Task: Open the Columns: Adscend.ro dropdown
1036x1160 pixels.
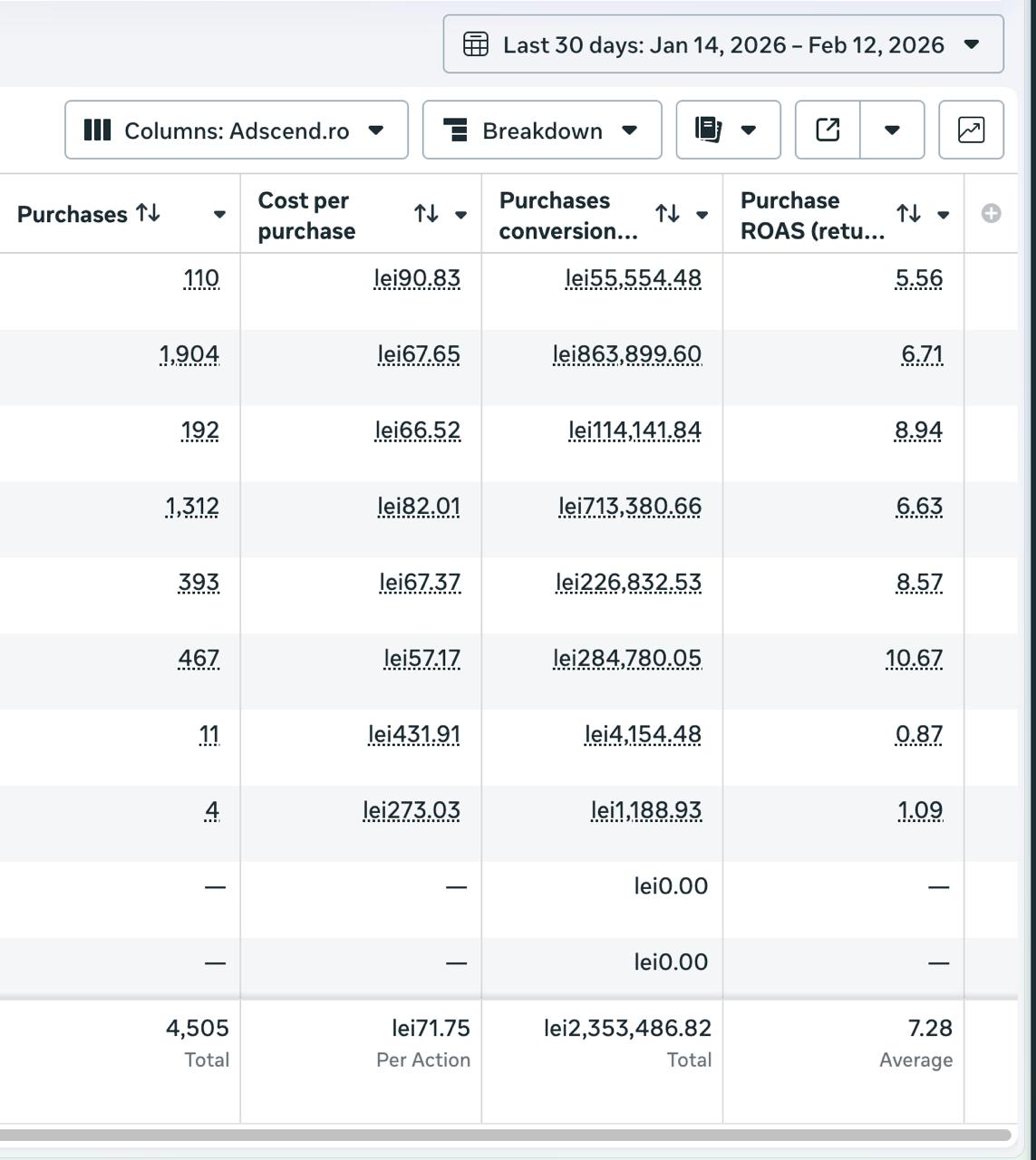Action: pyautogui.click(x=237, y=130)
